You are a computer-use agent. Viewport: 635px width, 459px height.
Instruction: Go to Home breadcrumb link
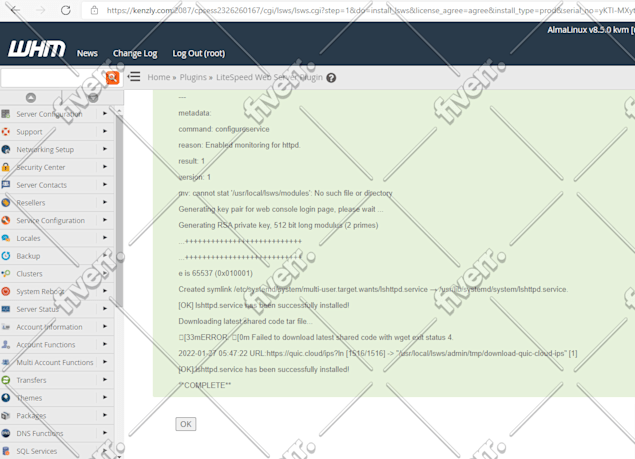tap(158, 77)
